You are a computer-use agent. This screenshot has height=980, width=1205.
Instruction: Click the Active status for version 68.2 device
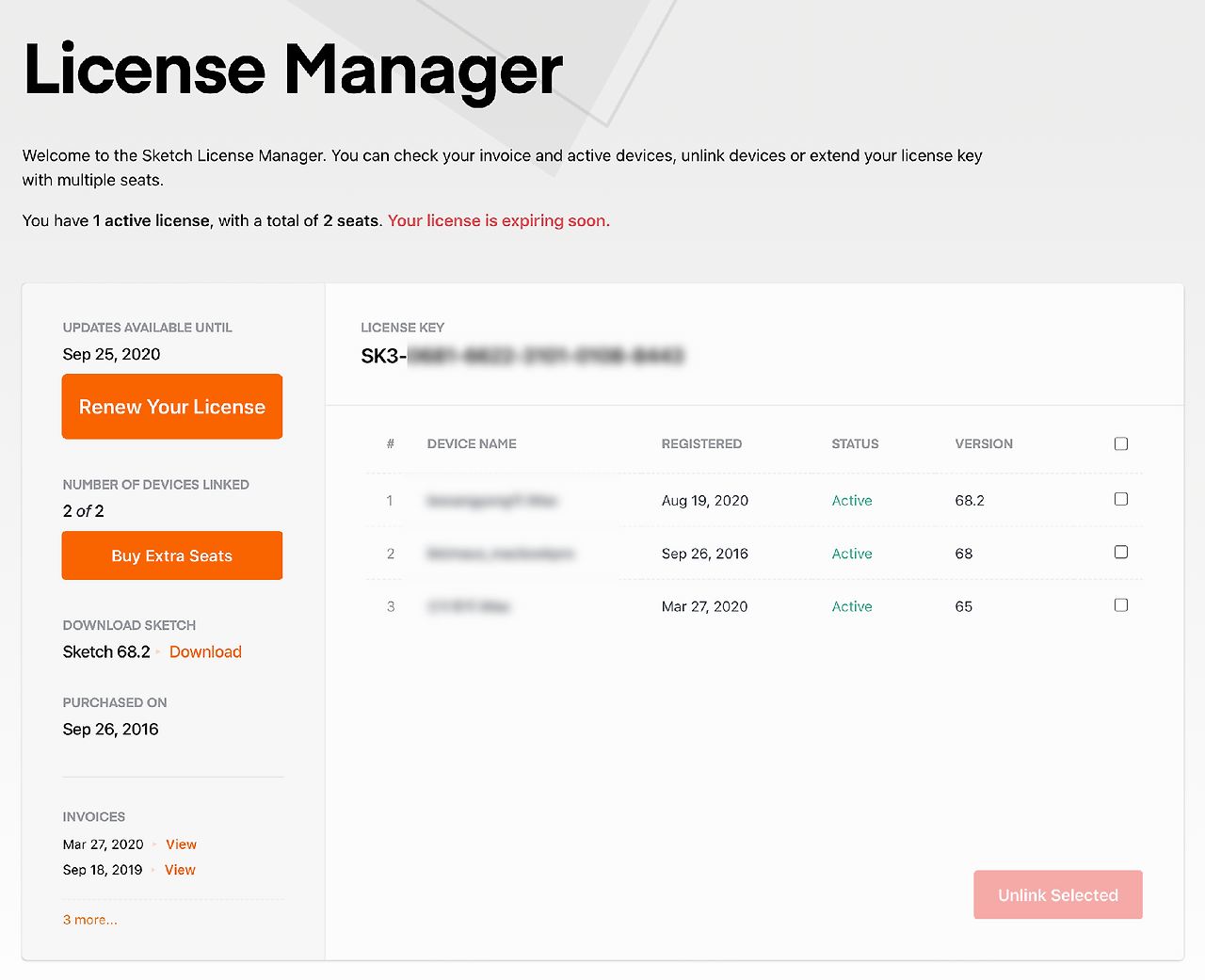(852, 501)
